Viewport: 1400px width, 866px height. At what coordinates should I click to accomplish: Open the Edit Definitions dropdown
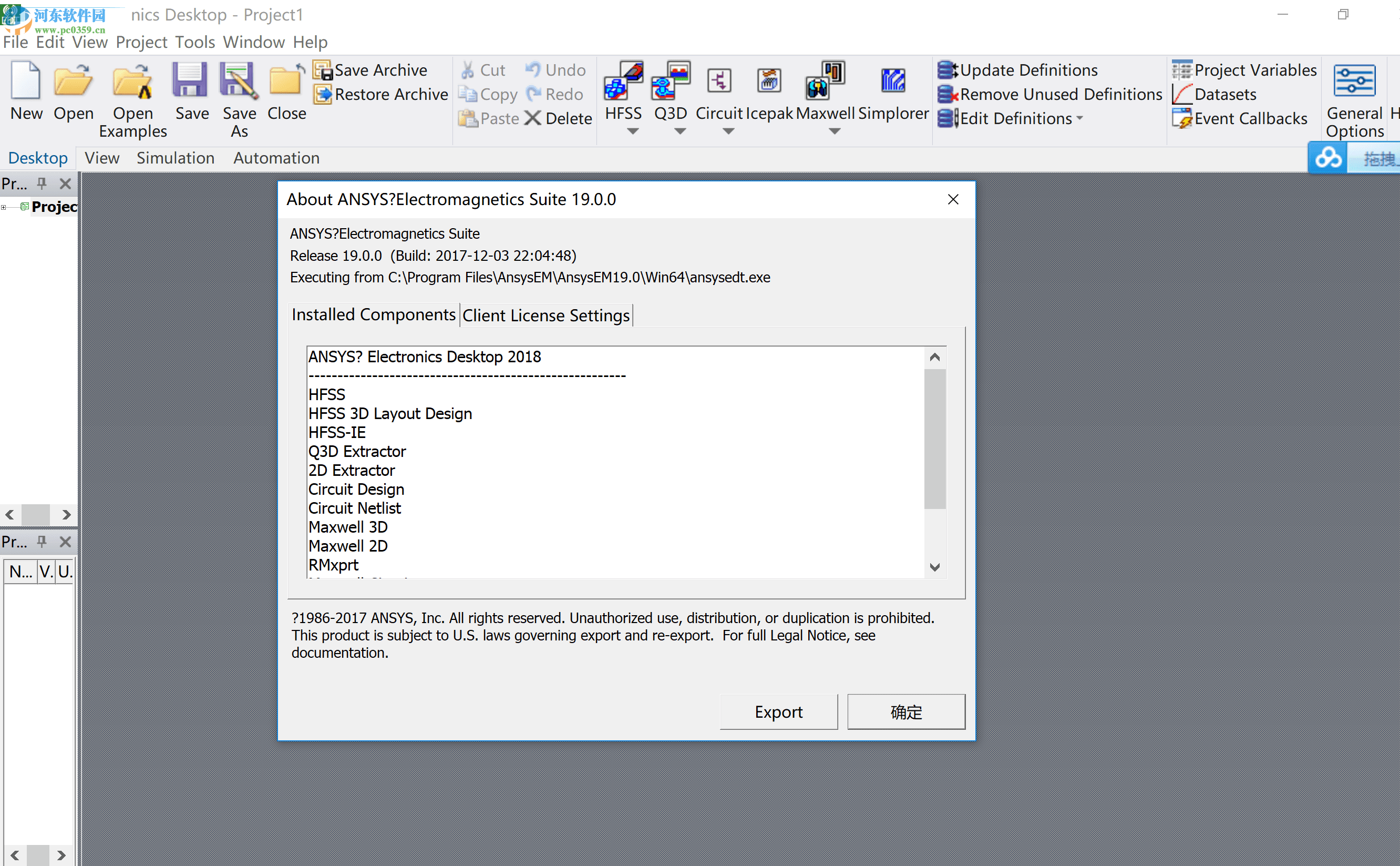(x=1078, y=118)
